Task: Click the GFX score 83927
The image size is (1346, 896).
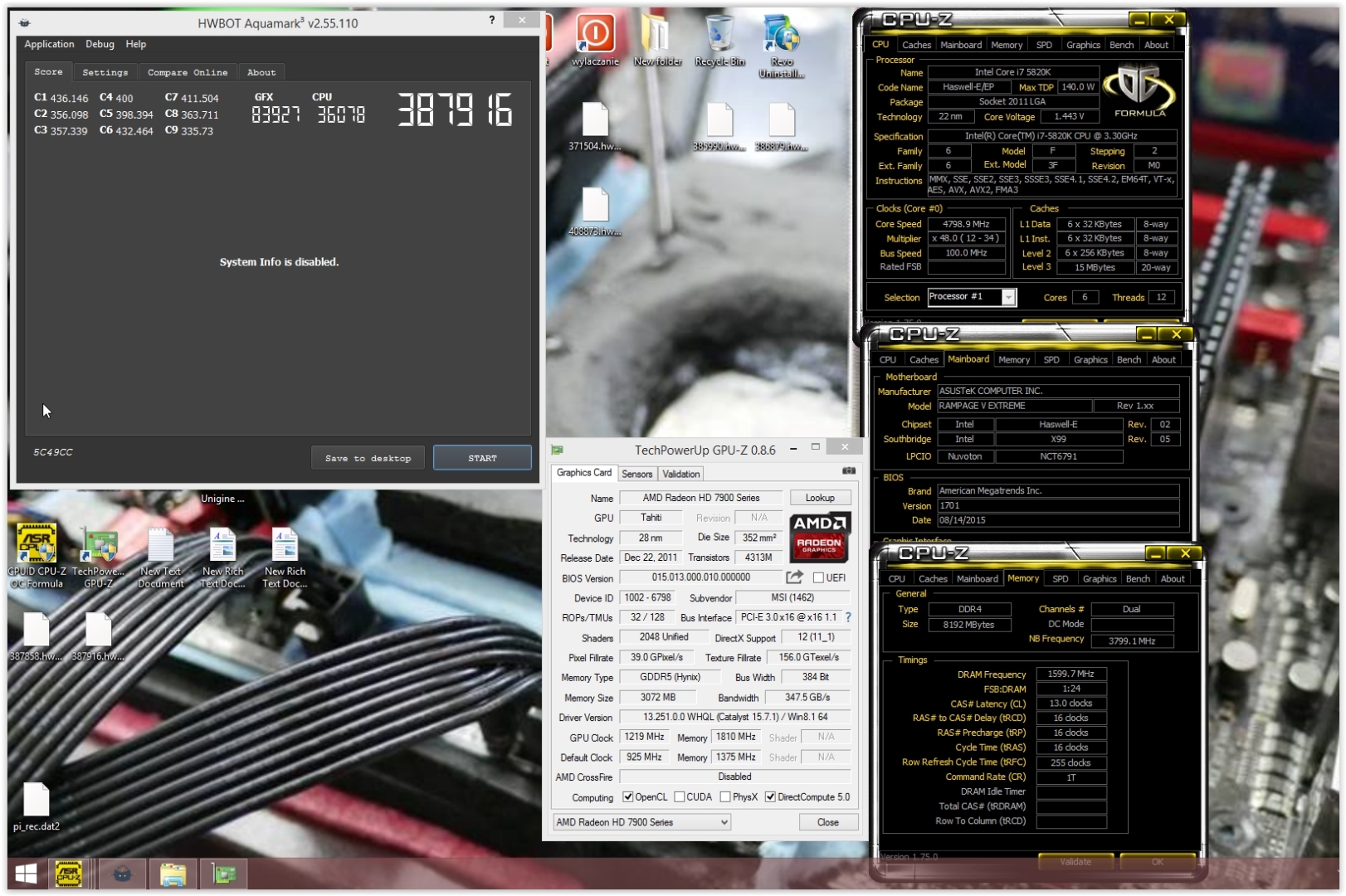Action: point(276,114)
